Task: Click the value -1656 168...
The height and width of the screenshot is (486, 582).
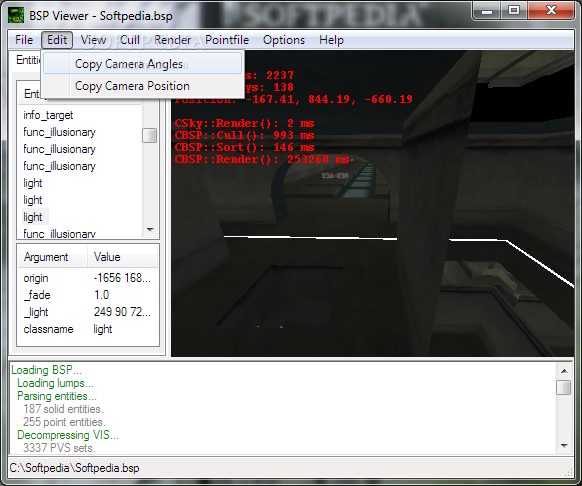Action: pos(122,278)
